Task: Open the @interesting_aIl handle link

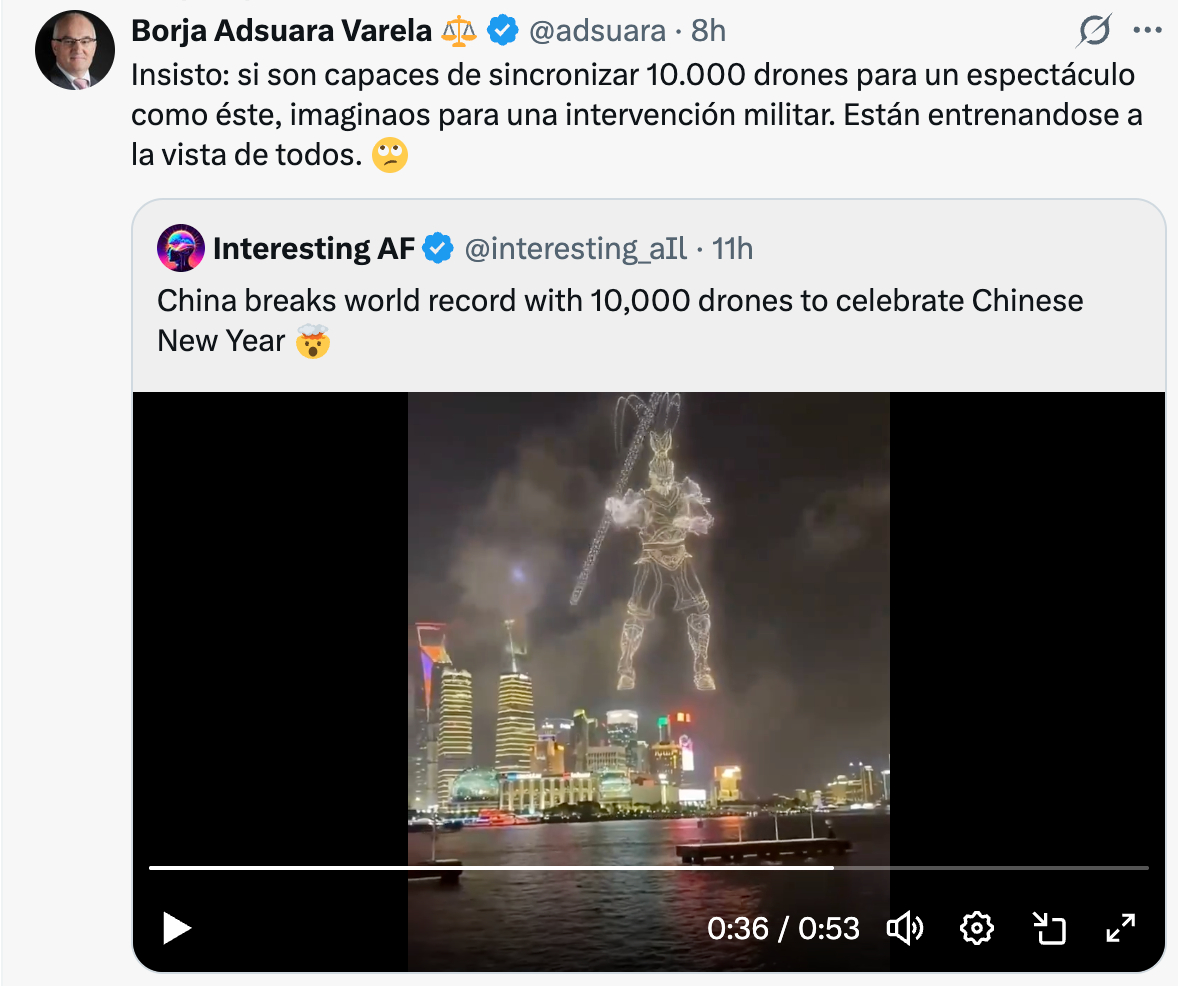Action: pos(575,248)
